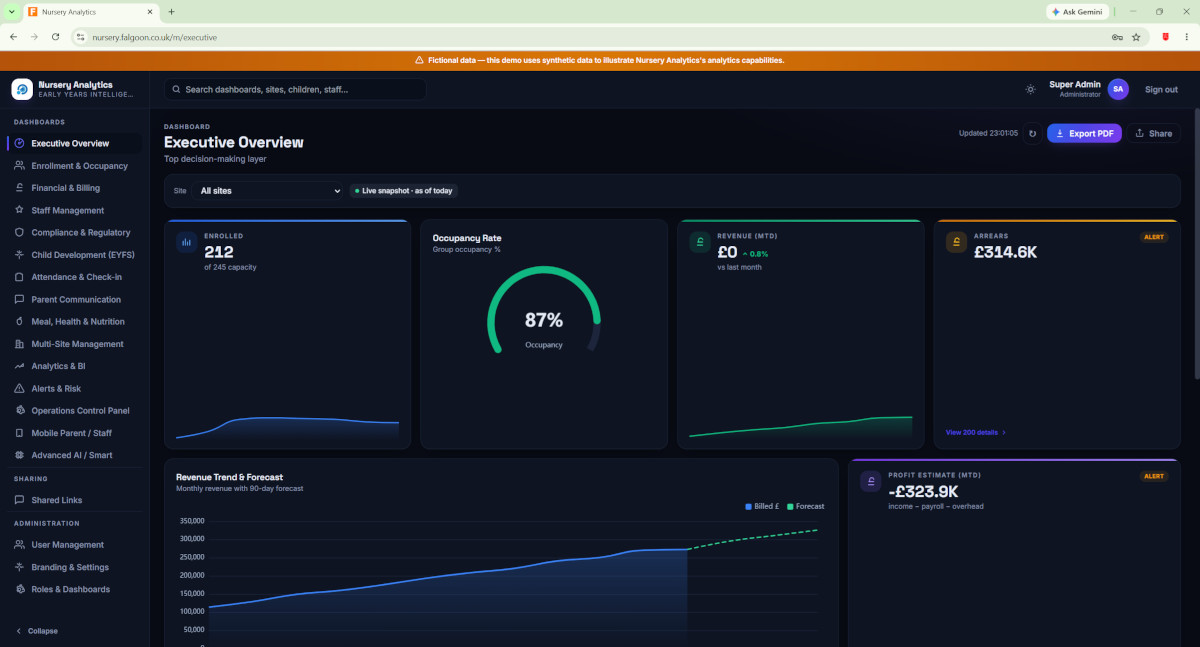Click the Forecast legend swatch
Image resolution: width=1200 pixels, height=647 pixels.
[790, 507]
